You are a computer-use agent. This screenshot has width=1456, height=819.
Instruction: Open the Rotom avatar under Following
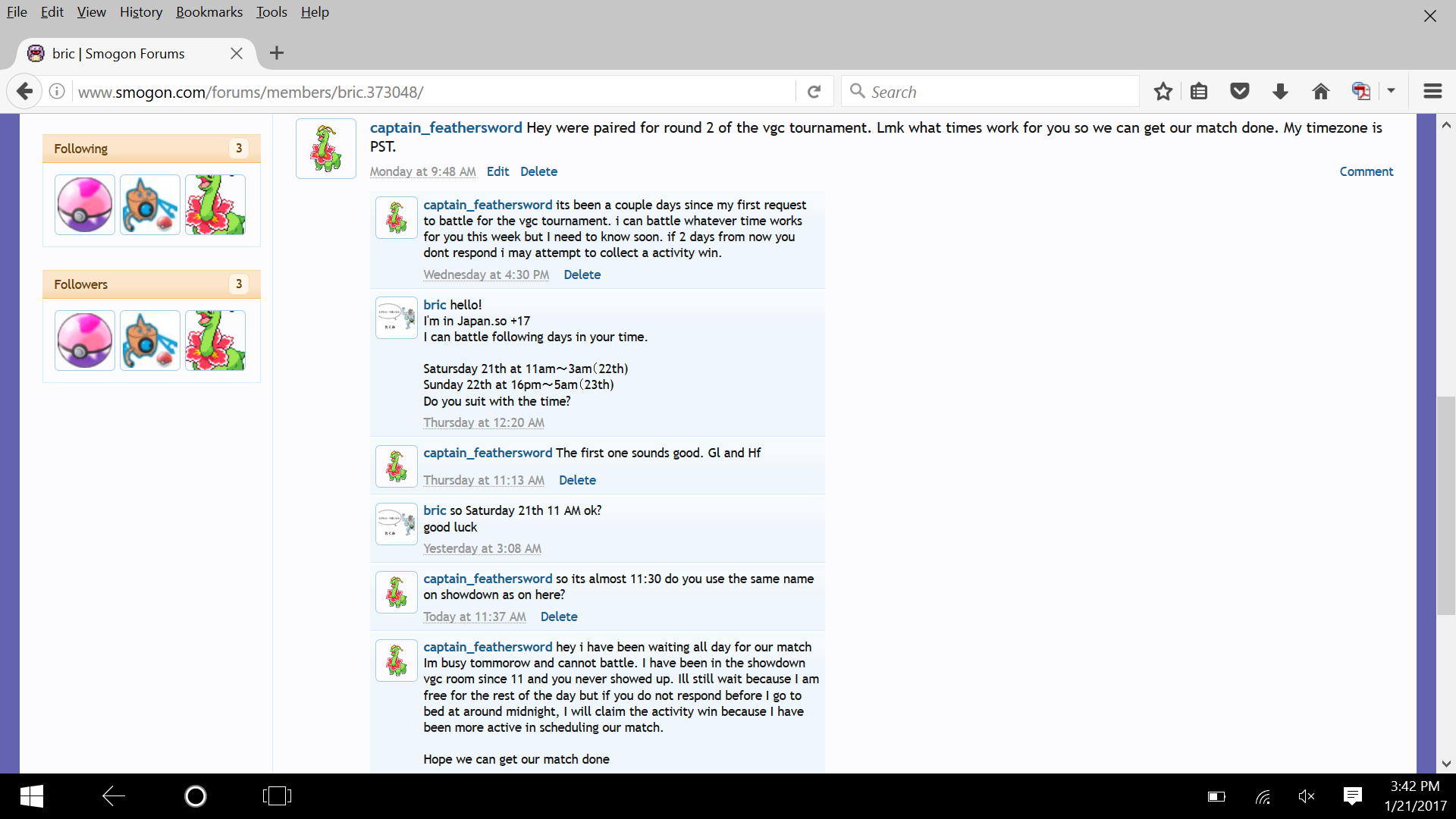(150, 205)
